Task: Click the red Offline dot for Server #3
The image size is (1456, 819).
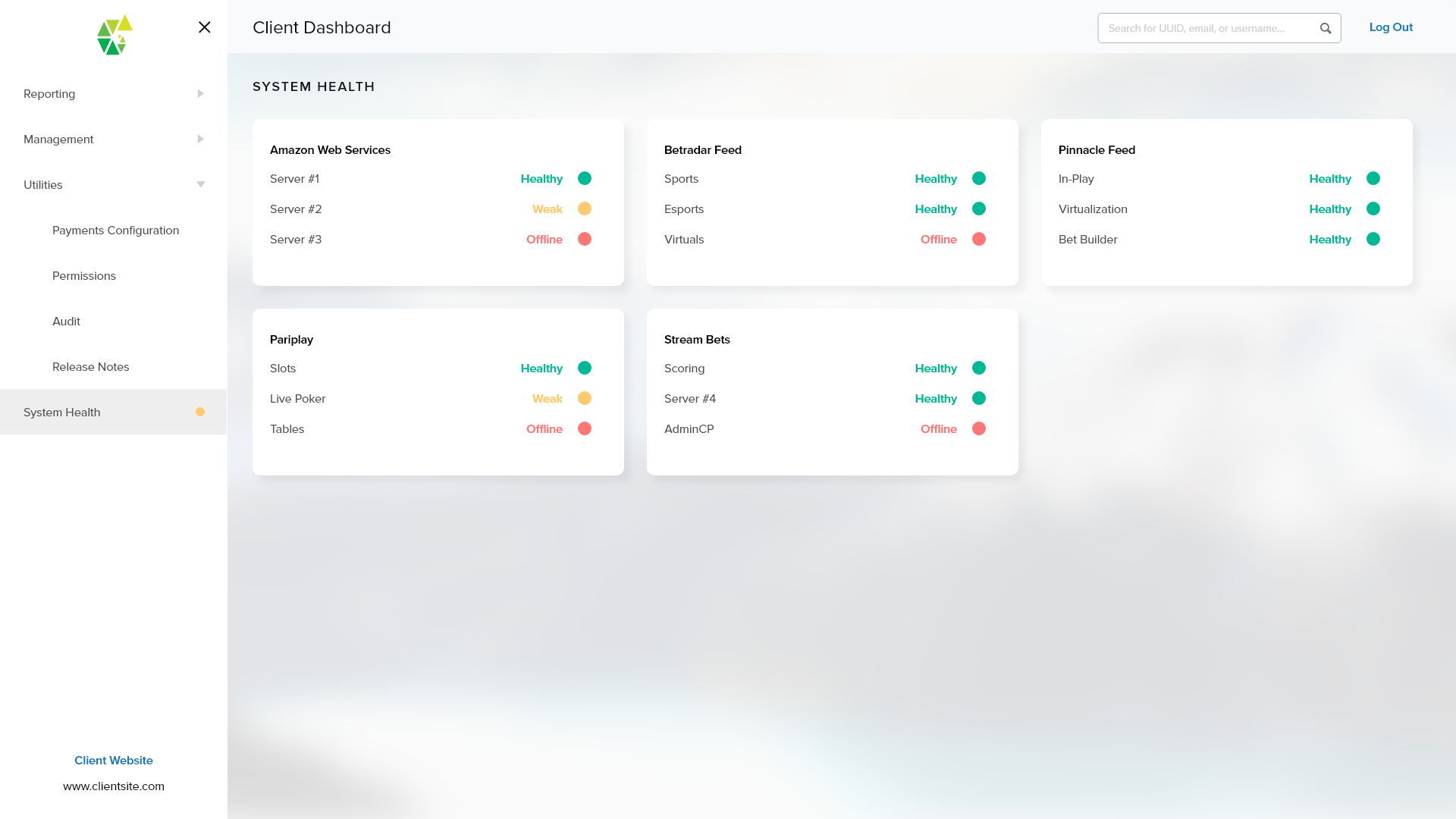Action: (585, 239)
